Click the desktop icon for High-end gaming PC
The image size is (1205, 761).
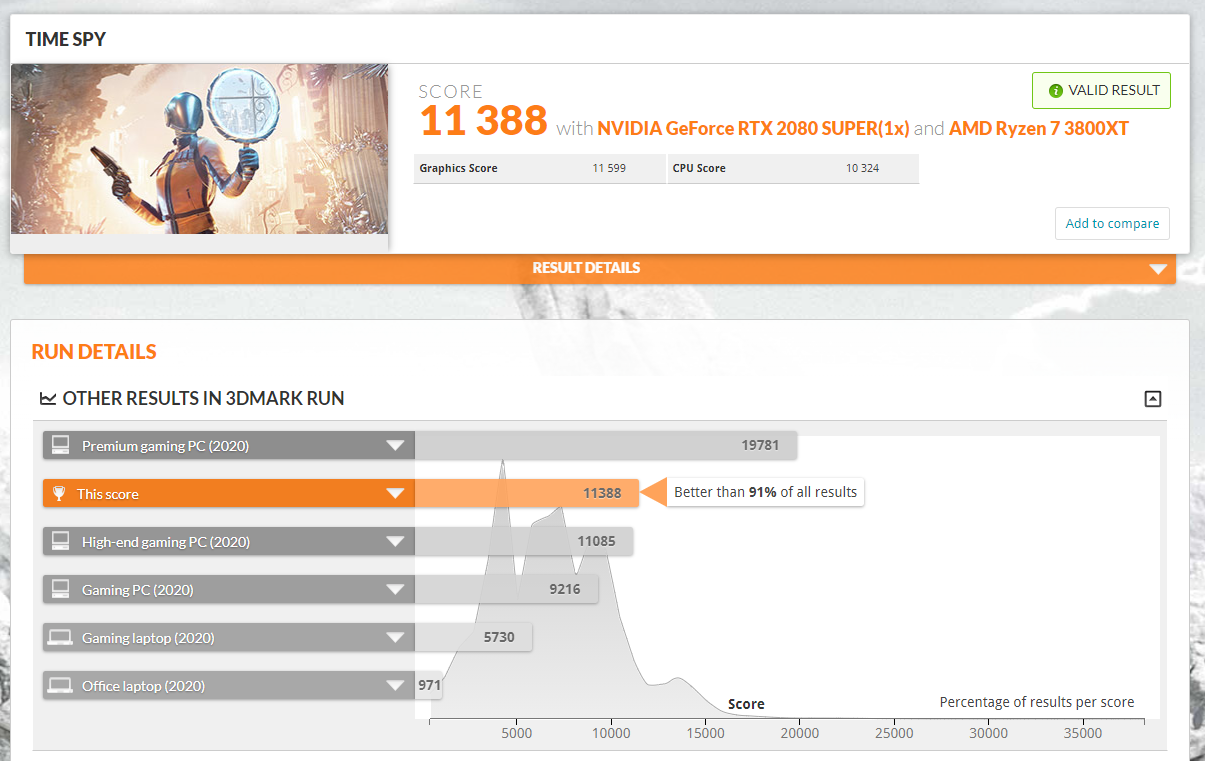click(x=60, y=542)
